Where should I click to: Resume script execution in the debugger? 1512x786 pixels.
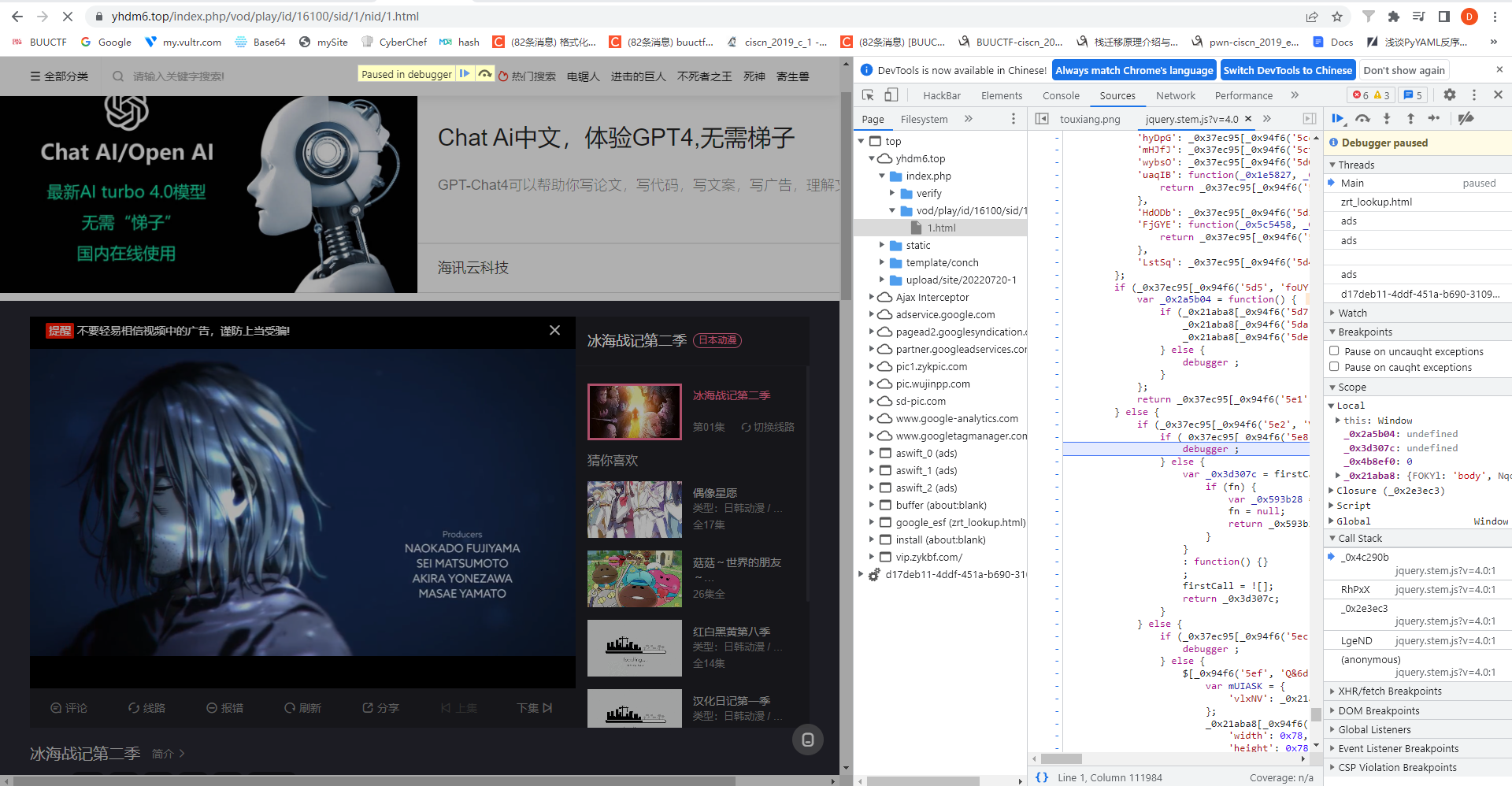tap(1338, 118)
